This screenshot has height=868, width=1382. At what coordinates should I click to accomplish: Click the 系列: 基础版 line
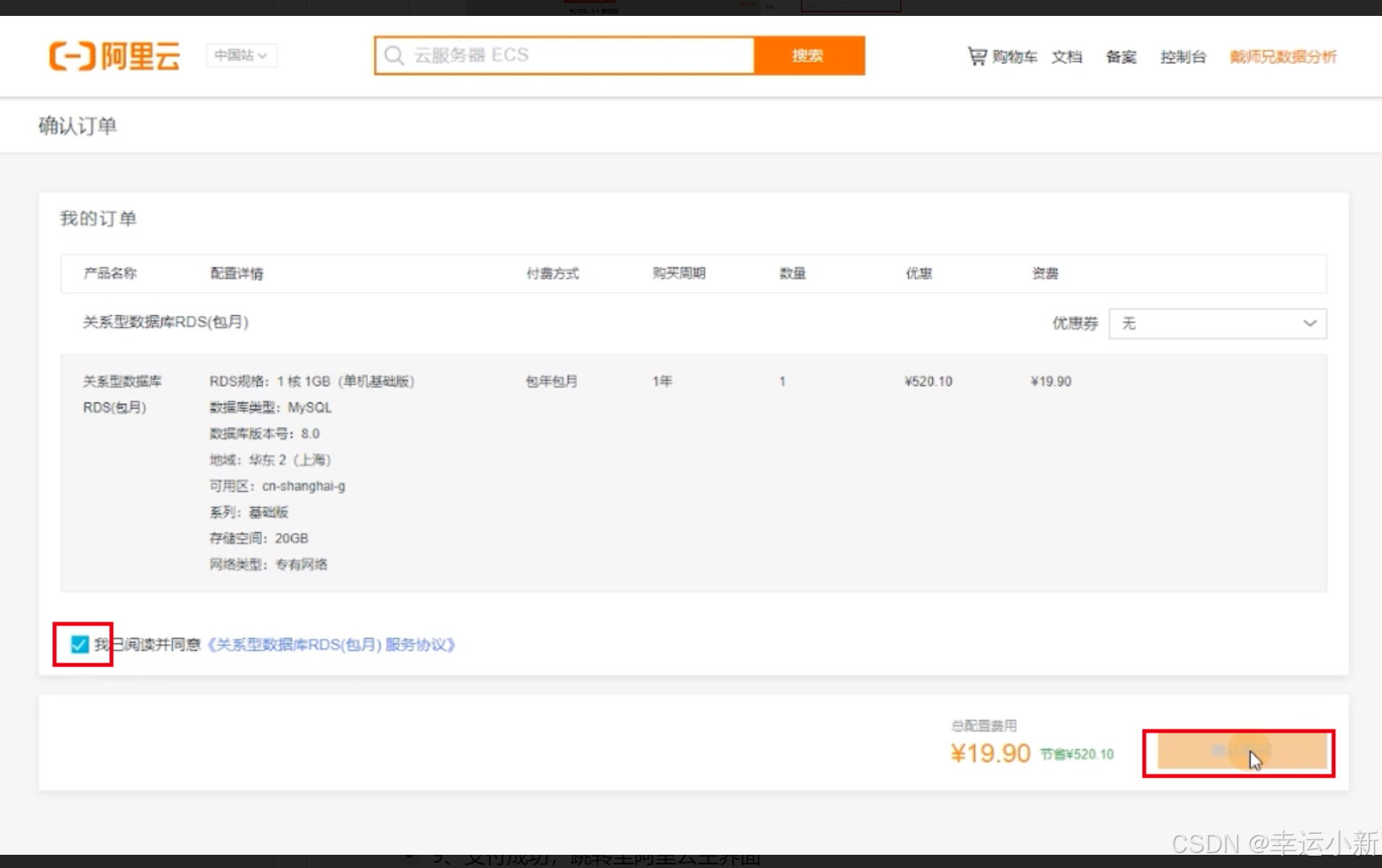[x=249, y=513]
